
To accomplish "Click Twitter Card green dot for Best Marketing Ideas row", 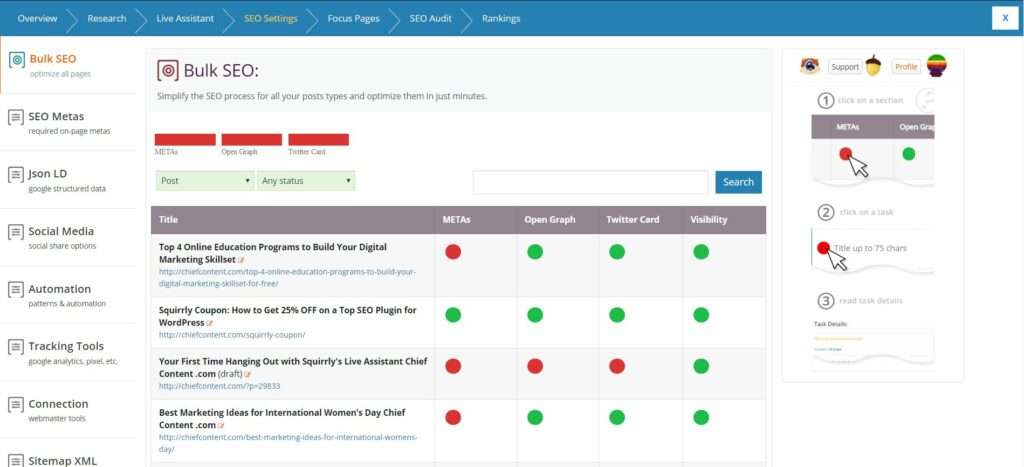I will 617,417.
